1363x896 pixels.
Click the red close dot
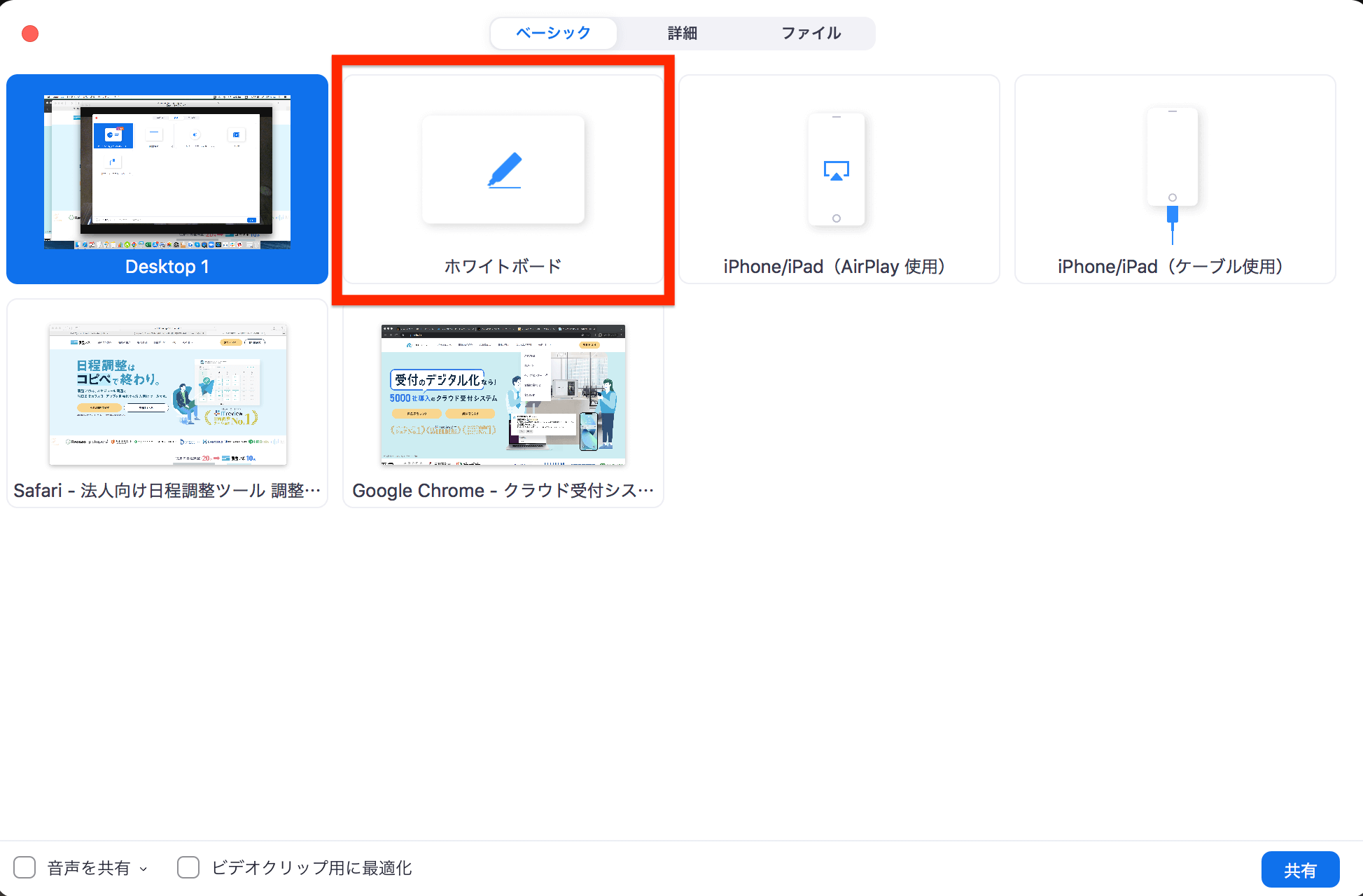pyautogui.click(x=29, y=32)
